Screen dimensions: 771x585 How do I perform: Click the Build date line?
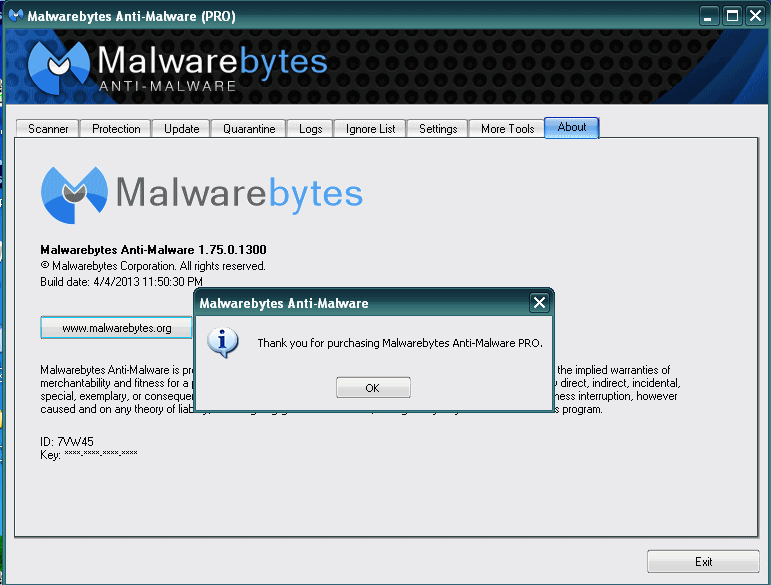pyautogui.click(x=121, y=282)
